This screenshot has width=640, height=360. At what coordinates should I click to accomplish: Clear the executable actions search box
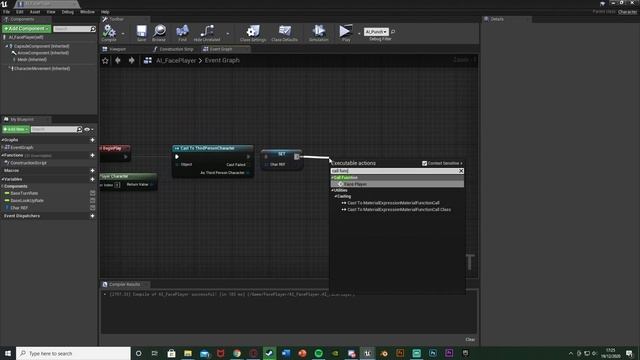[x=461, y=171]
